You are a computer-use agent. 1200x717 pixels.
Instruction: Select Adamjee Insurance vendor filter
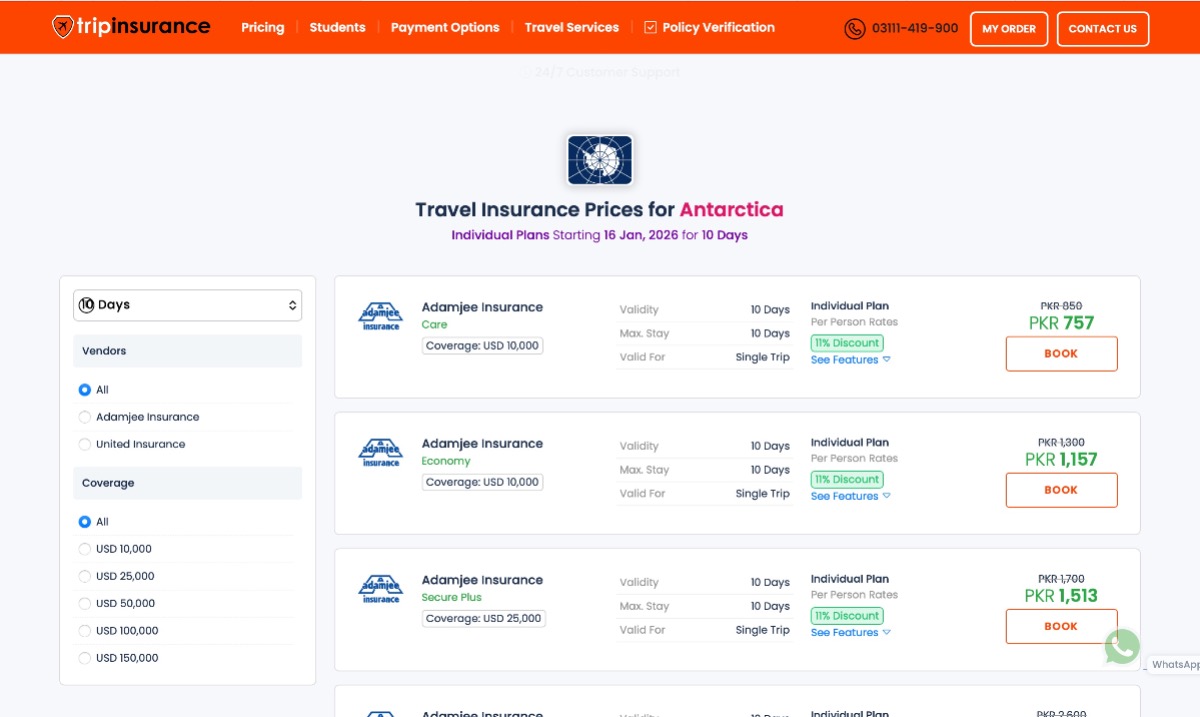coord(85,417)
